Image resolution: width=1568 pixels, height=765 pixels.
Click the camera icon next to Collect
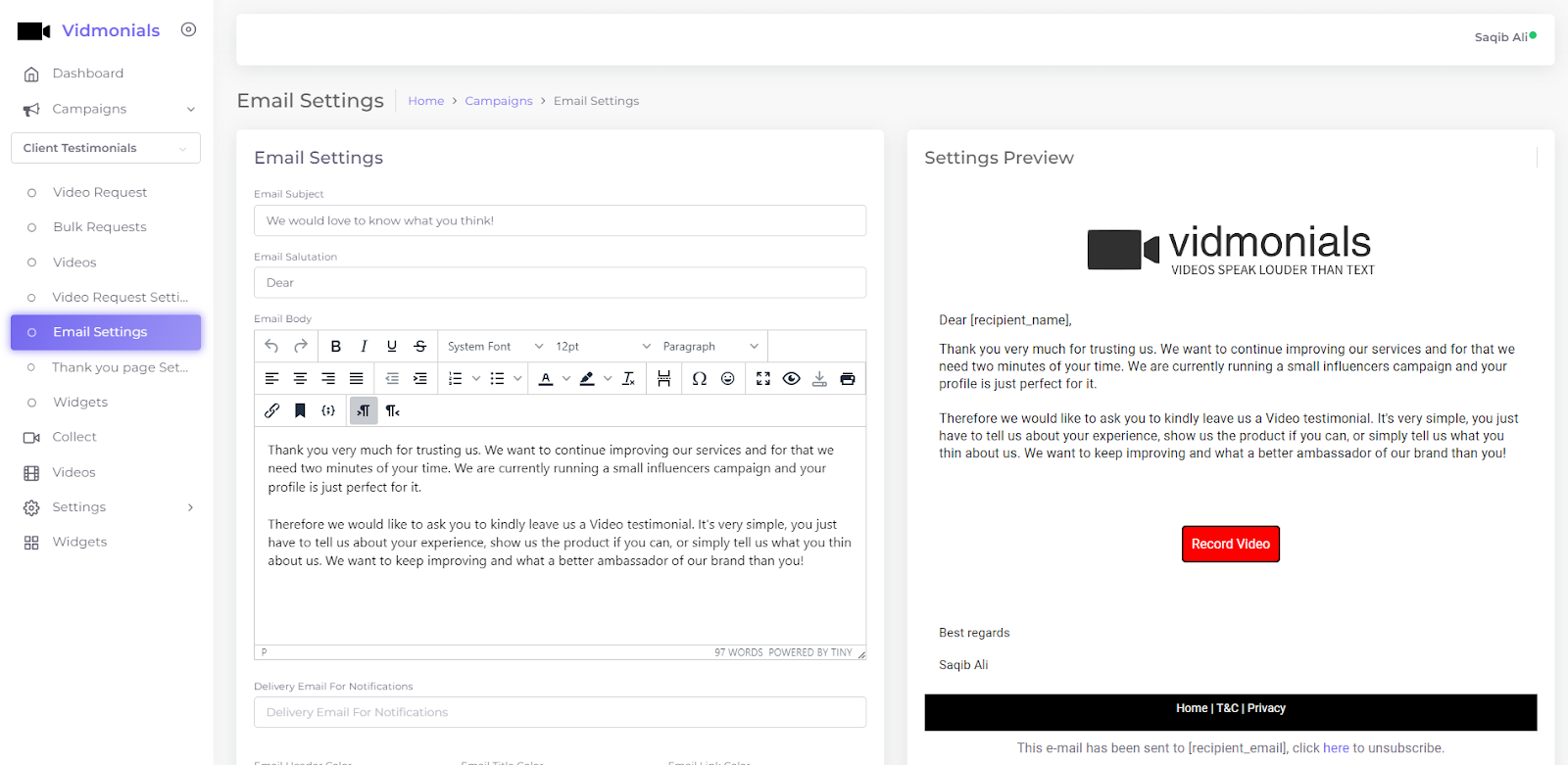[x=31, y=438]
